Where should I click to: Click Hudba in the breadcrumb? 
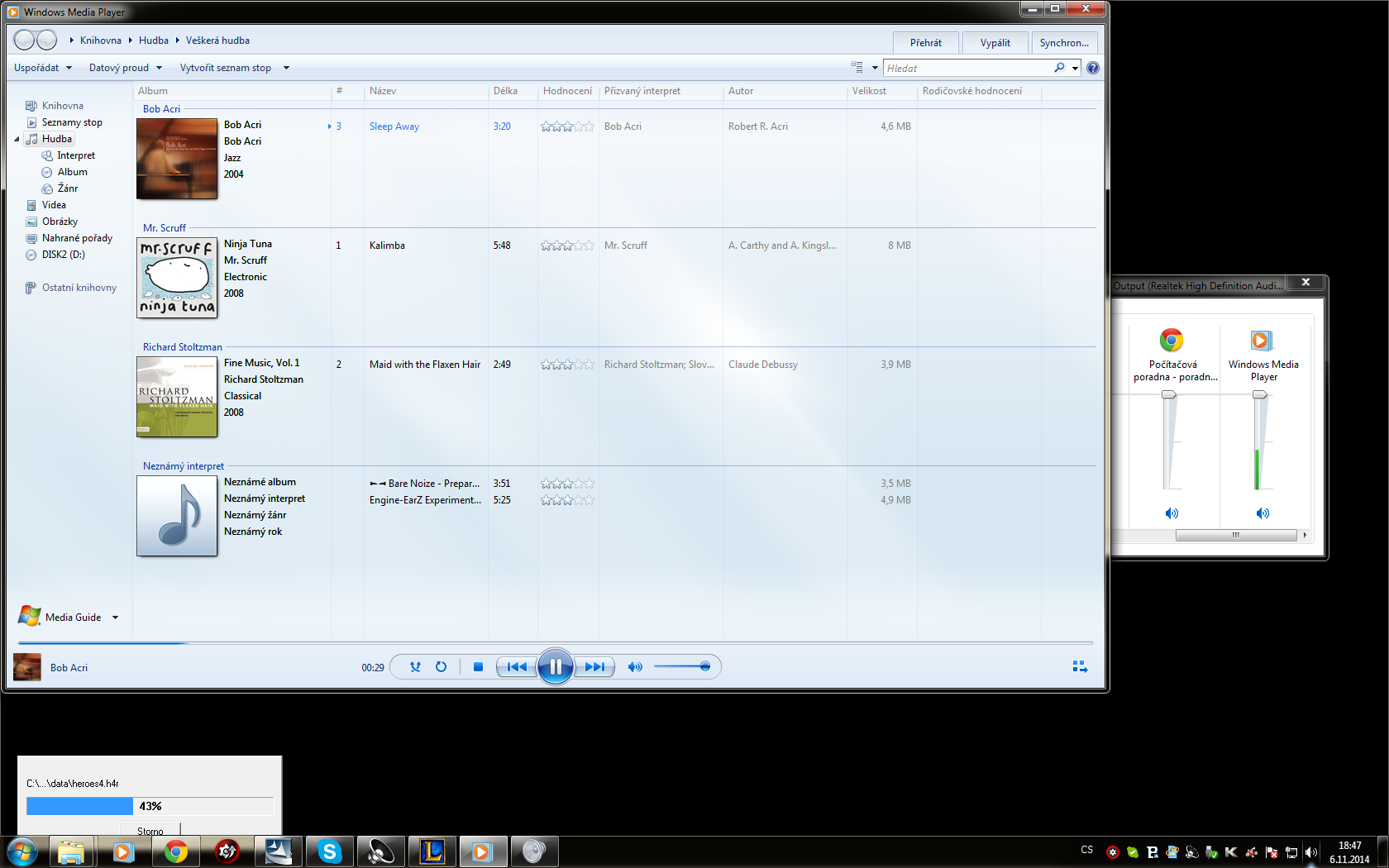coord(154,41)
